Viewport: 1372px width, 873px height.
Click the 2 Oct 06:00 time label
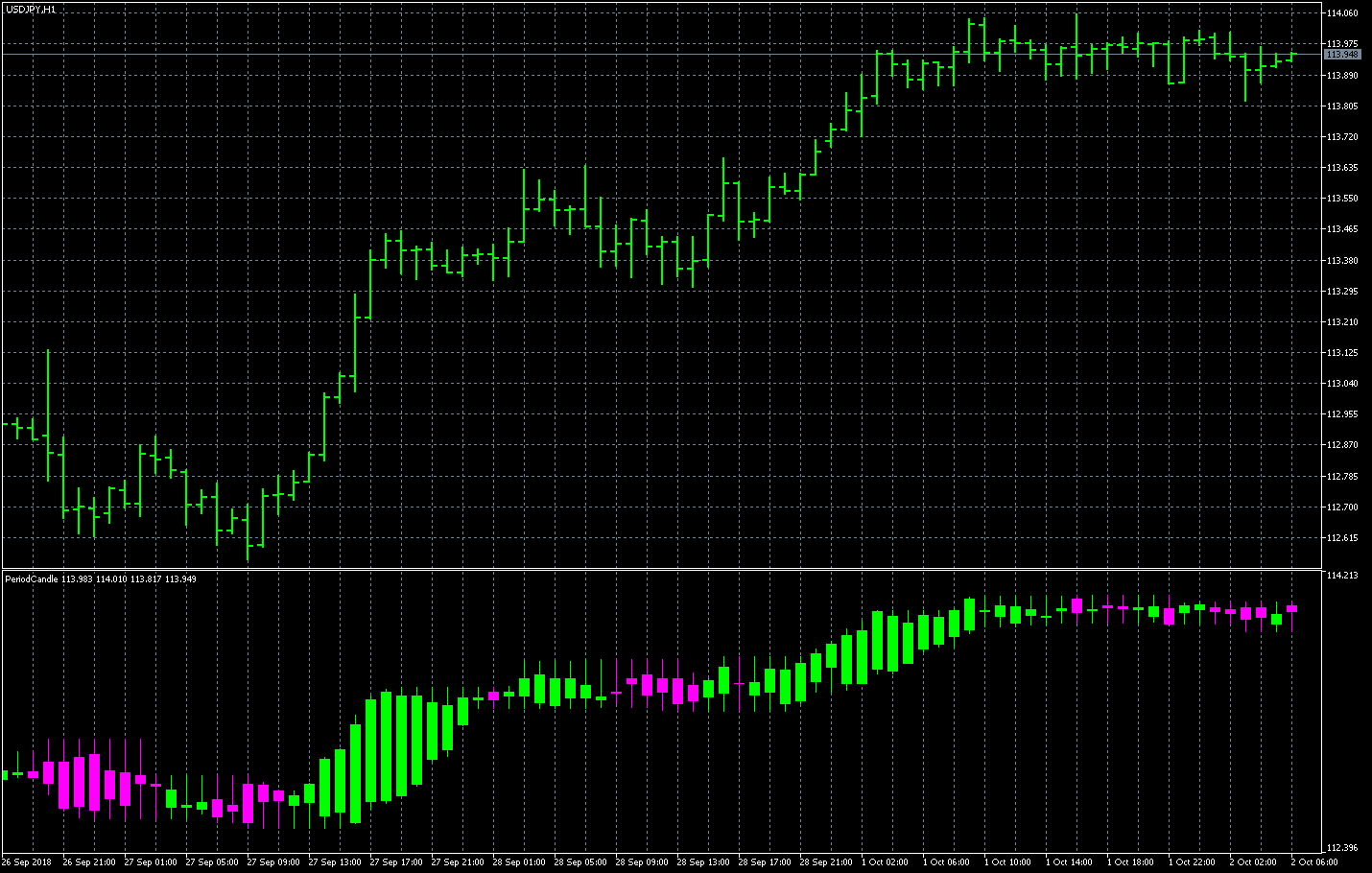pos(1314,862)
